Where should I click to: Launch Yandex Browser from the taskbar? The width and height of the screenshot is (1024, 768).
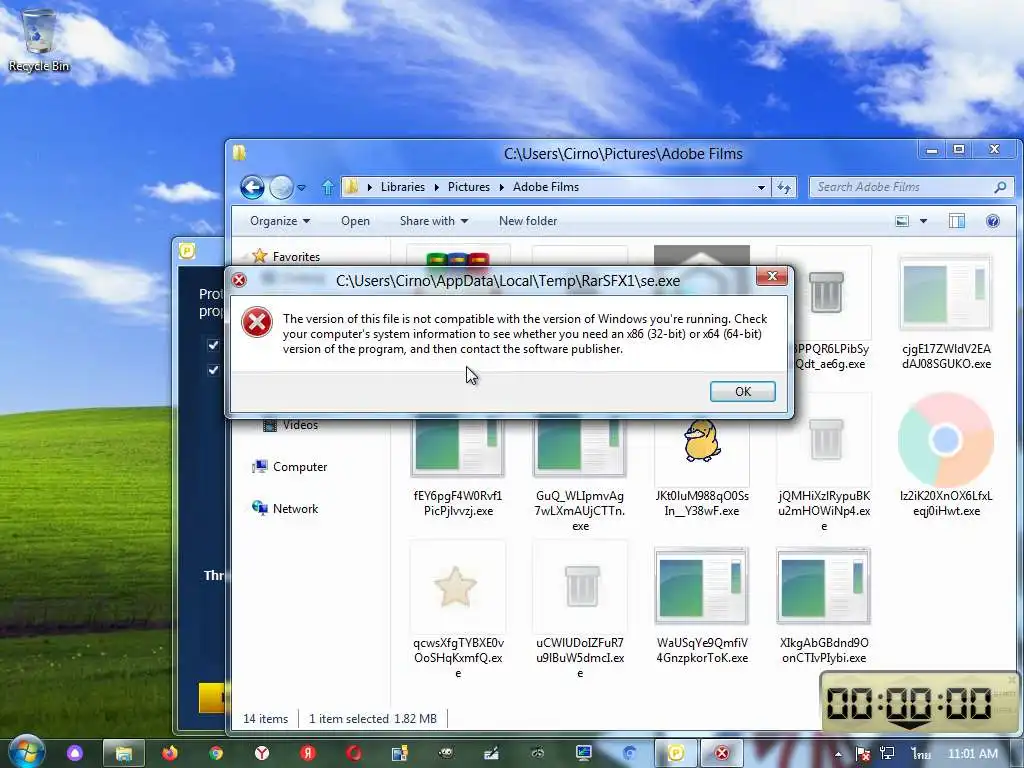(x=262, y=753)
